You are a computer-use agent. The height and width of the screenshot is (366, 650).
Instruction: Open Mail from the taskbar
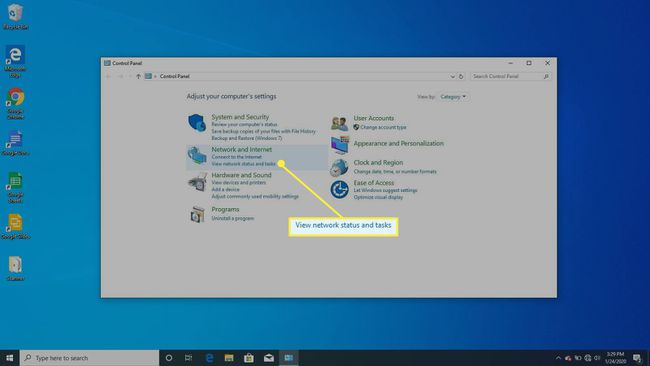click(x=269, y=358)
